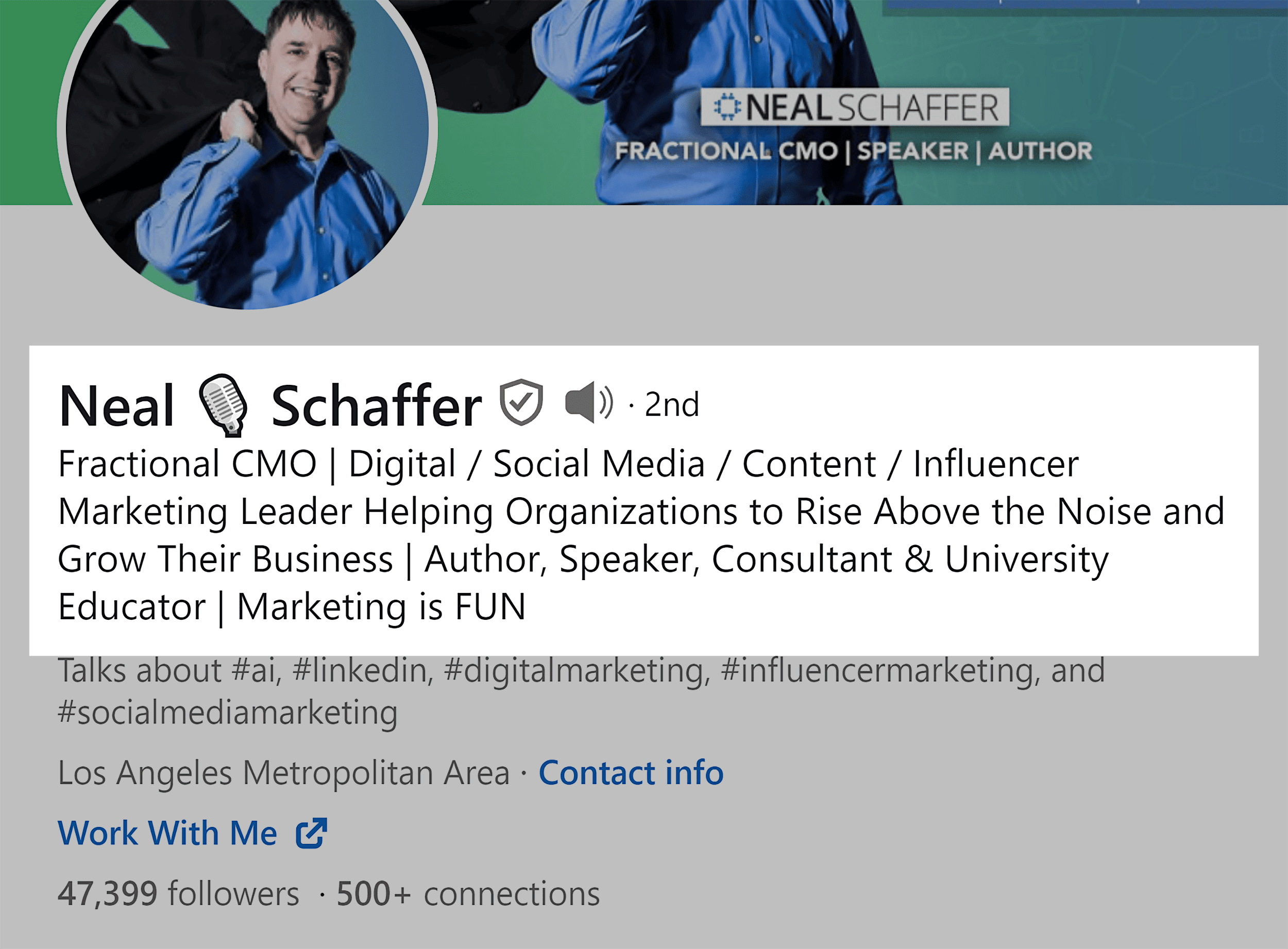Click the Work With Me link
Screen dimensions: 1288x949
(168, 833)
